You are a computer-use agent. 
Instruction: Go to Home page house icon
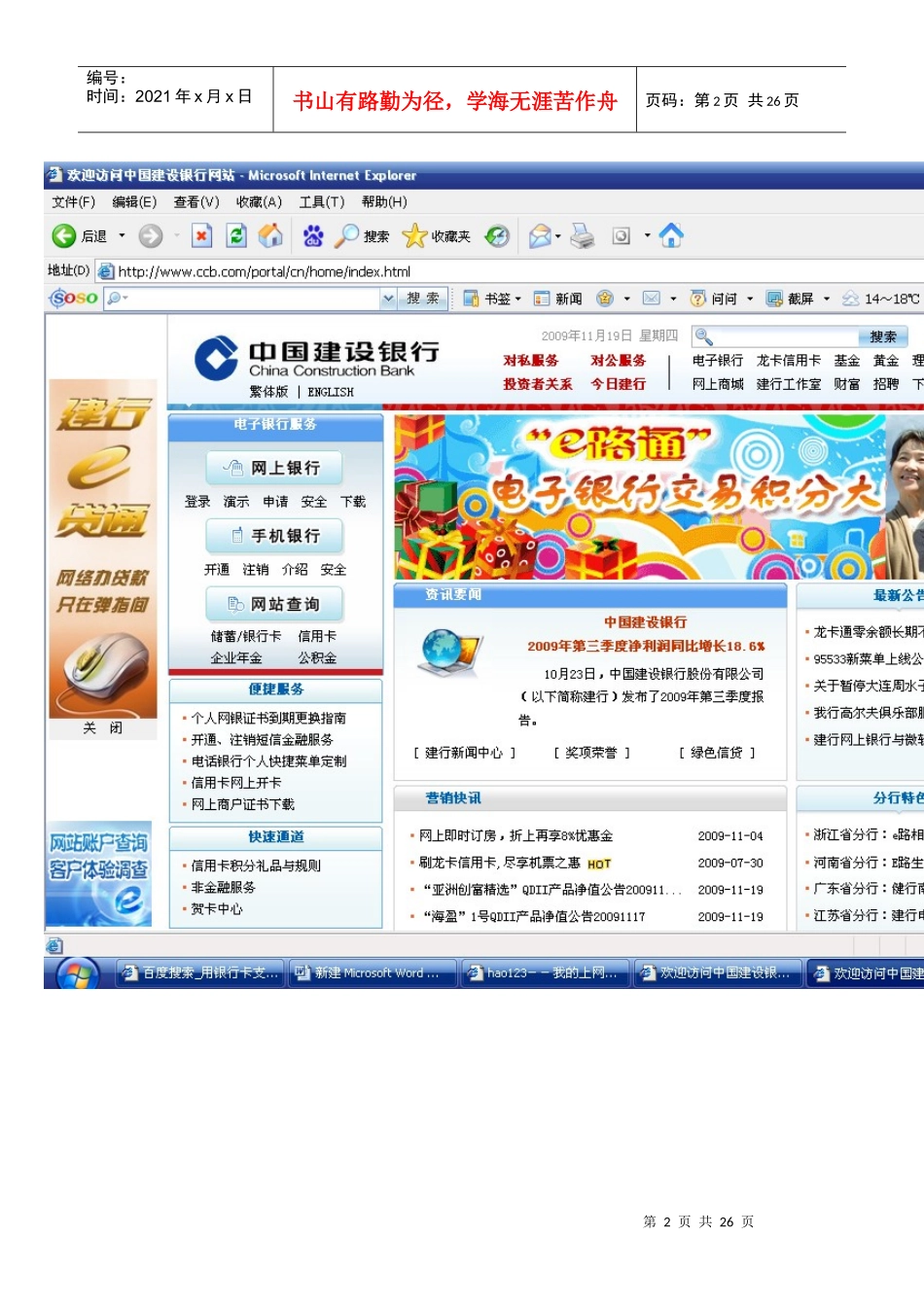[270, 235]
